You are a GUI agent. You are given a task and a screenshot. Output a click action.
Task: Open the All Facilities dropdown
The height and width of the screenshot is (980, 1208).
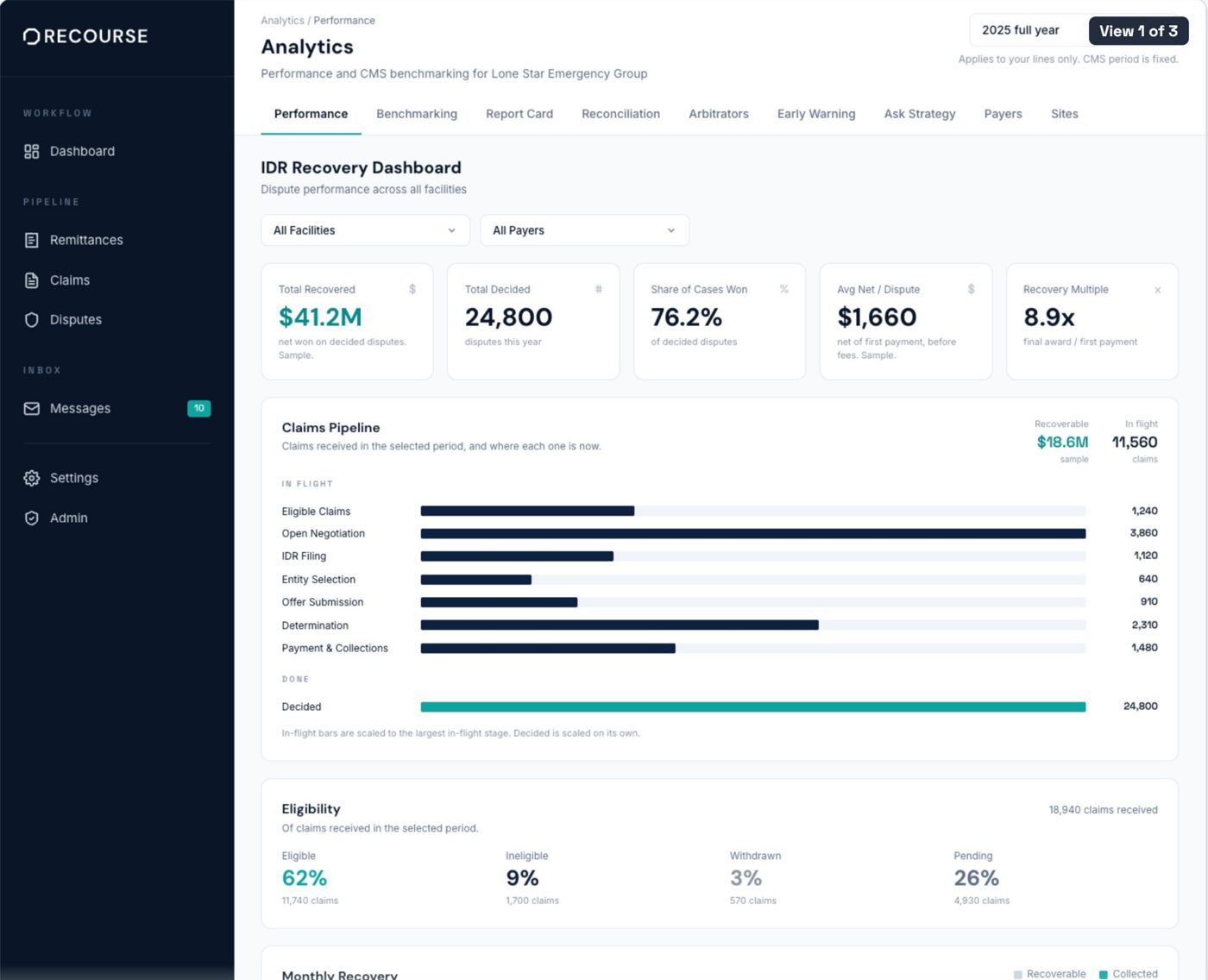(x=365, y=230)
